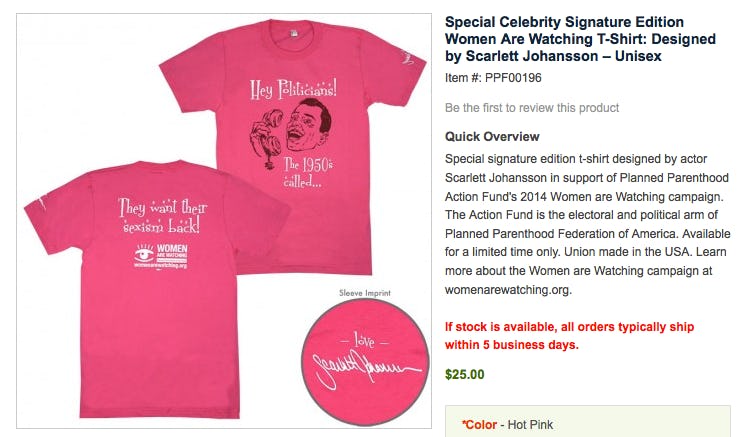Click the Scarlett Johansson signature imprint

point(365,368)
